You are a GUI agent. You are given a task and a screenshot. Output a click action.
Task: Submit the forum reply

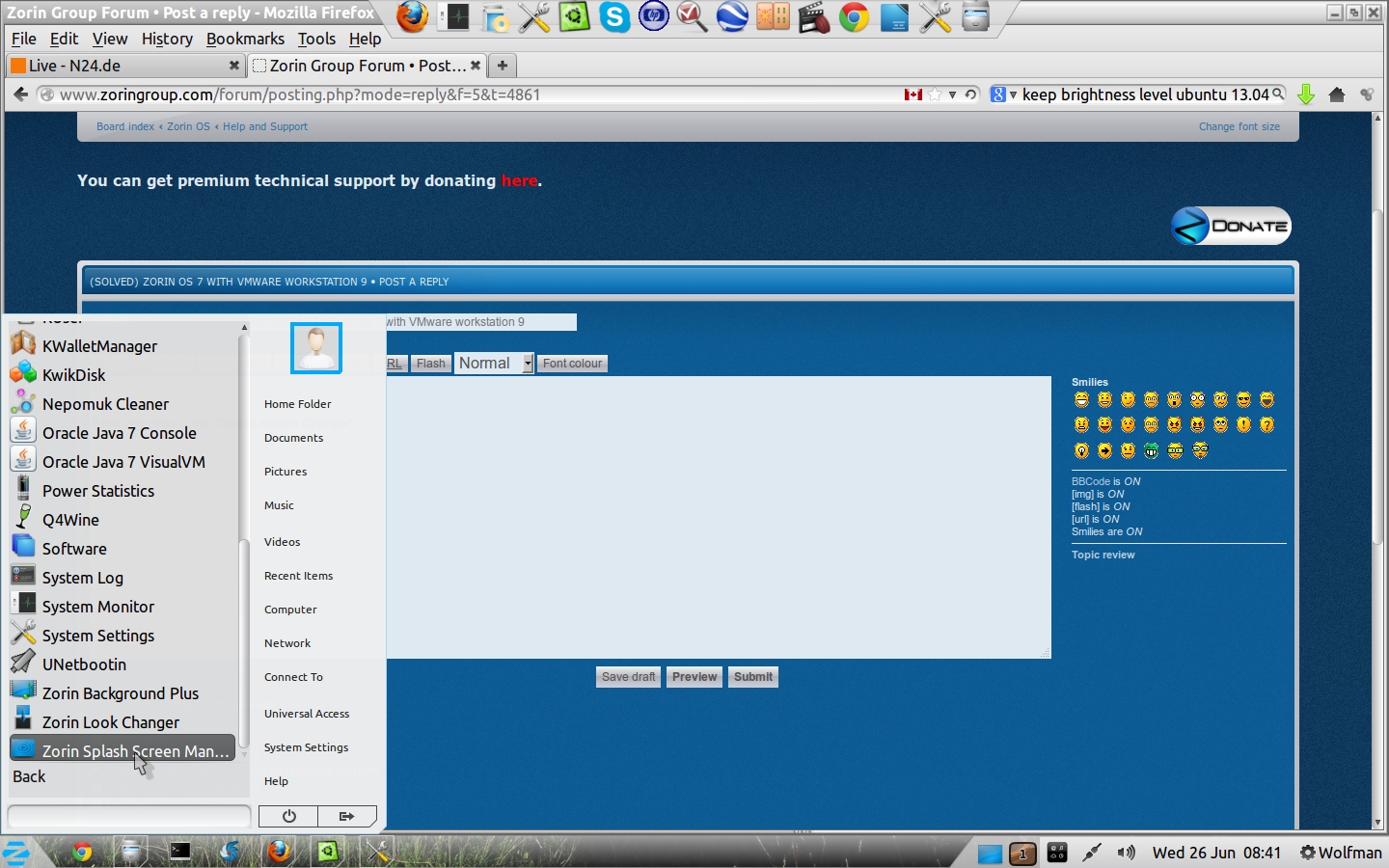(752, 677)
